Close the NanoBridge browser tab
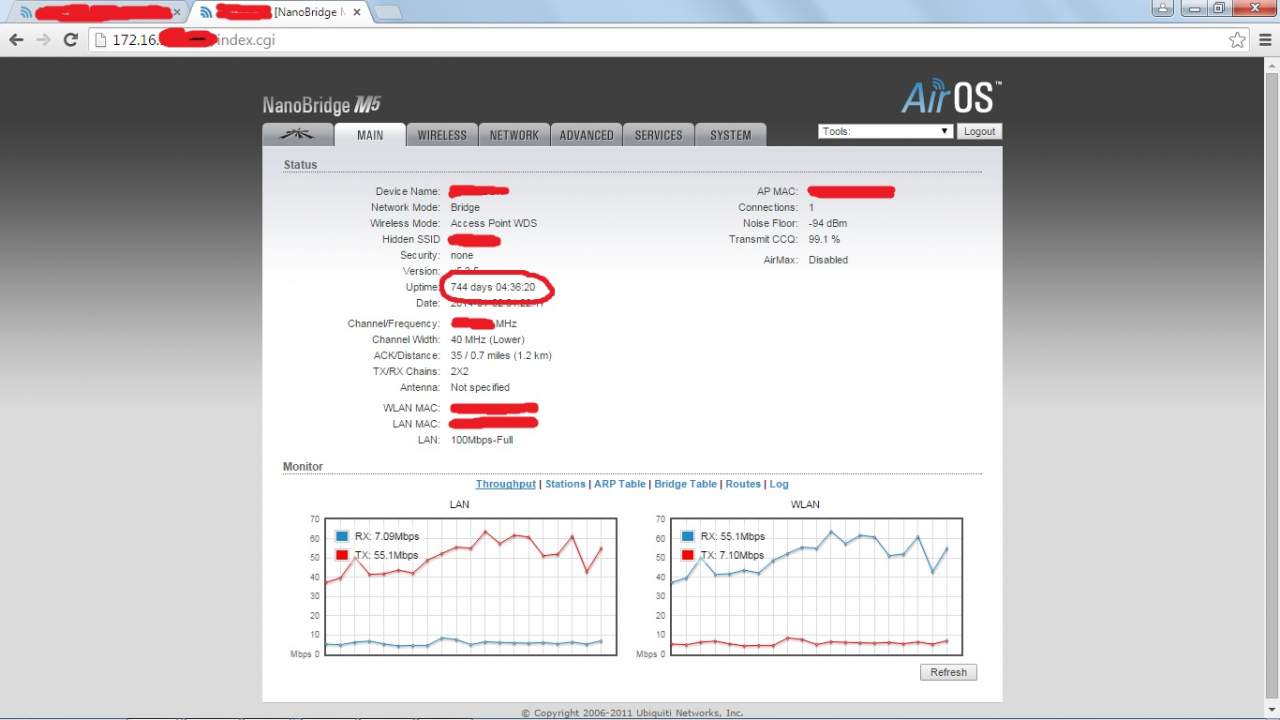 [x=357, y=12]
